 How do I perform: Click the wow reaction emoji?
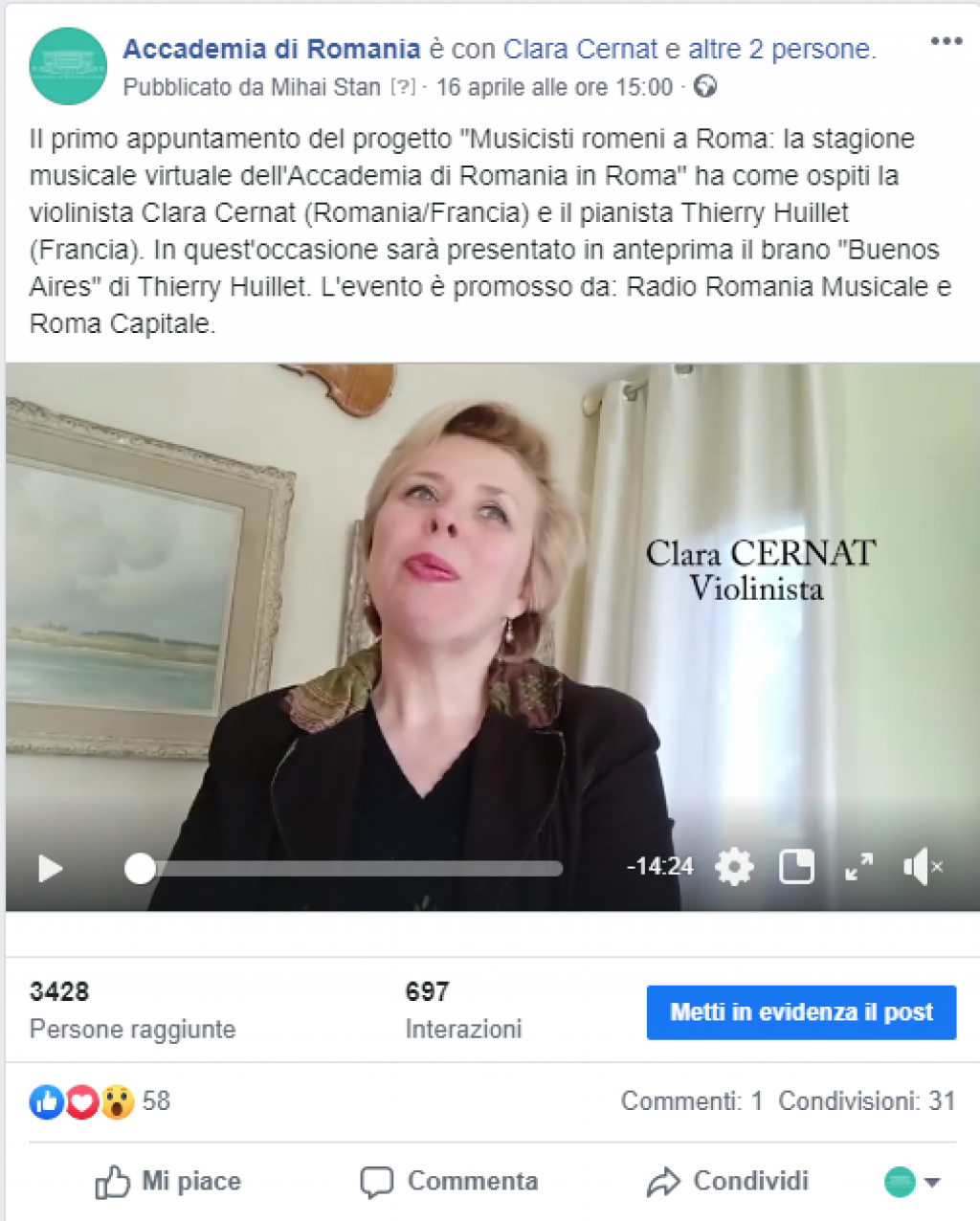pos(117,1101)
